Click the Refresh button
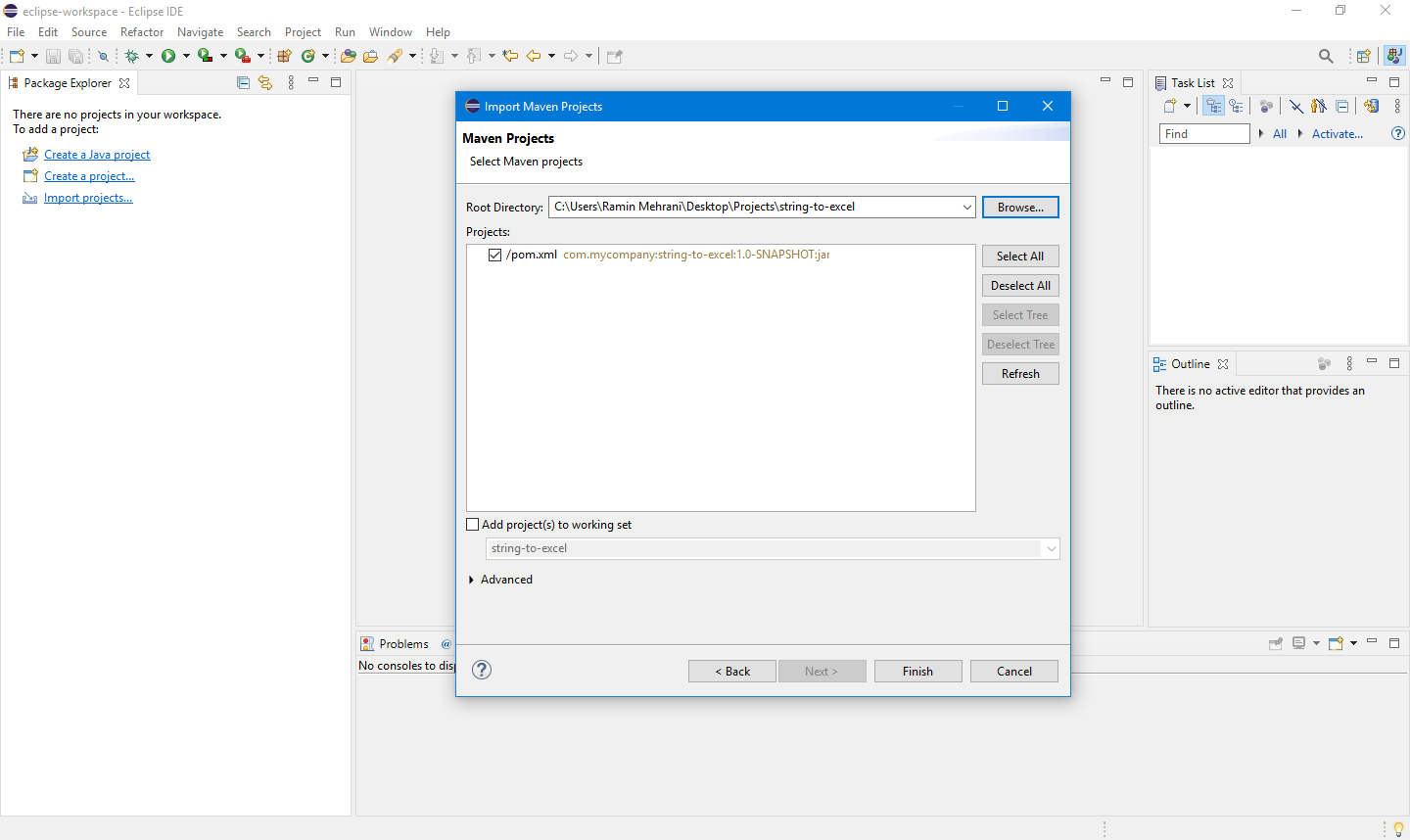Image resolution: width=1410 pixels, height=840 pixels. click(1020, 373)
